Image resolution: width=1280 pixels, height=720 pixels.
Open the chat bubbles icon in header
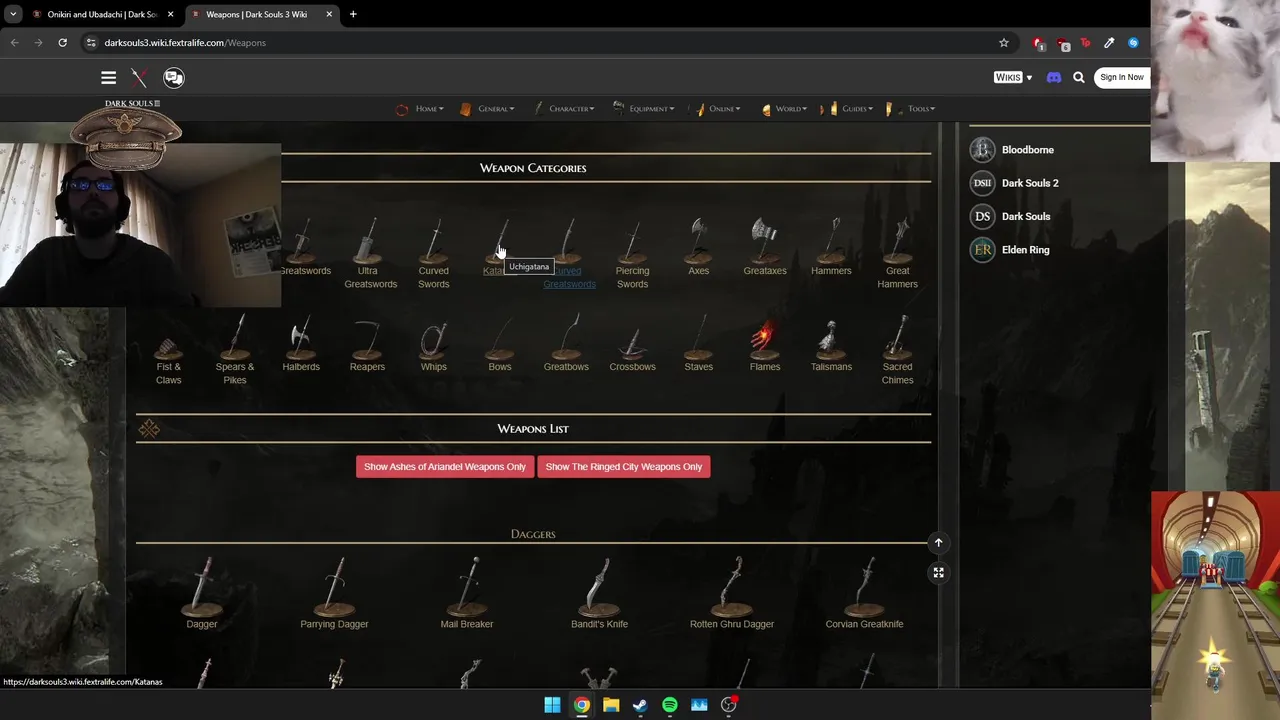[173, 77]
